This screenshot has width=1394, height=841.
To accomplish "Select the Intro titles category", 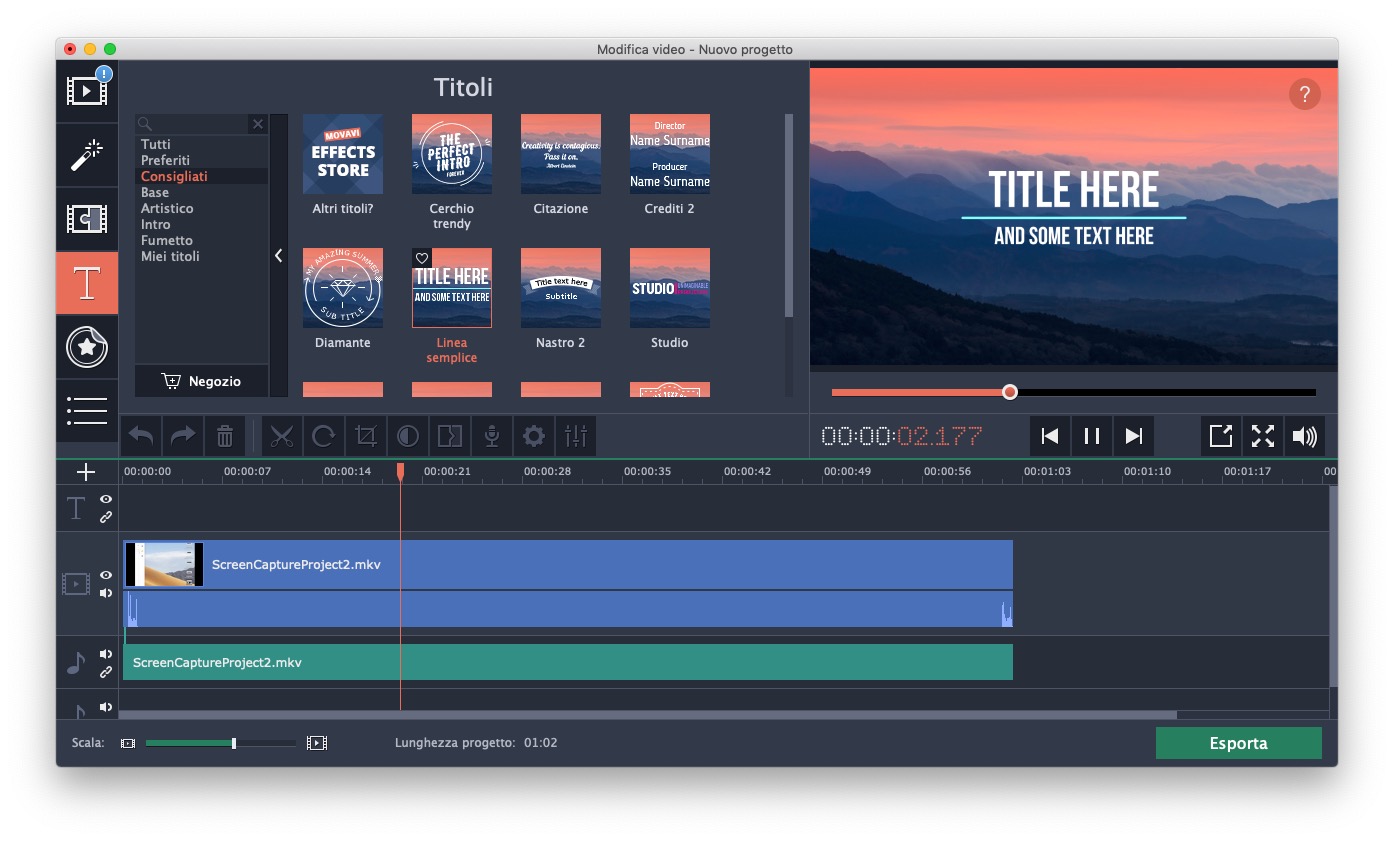I will [156, 224].
